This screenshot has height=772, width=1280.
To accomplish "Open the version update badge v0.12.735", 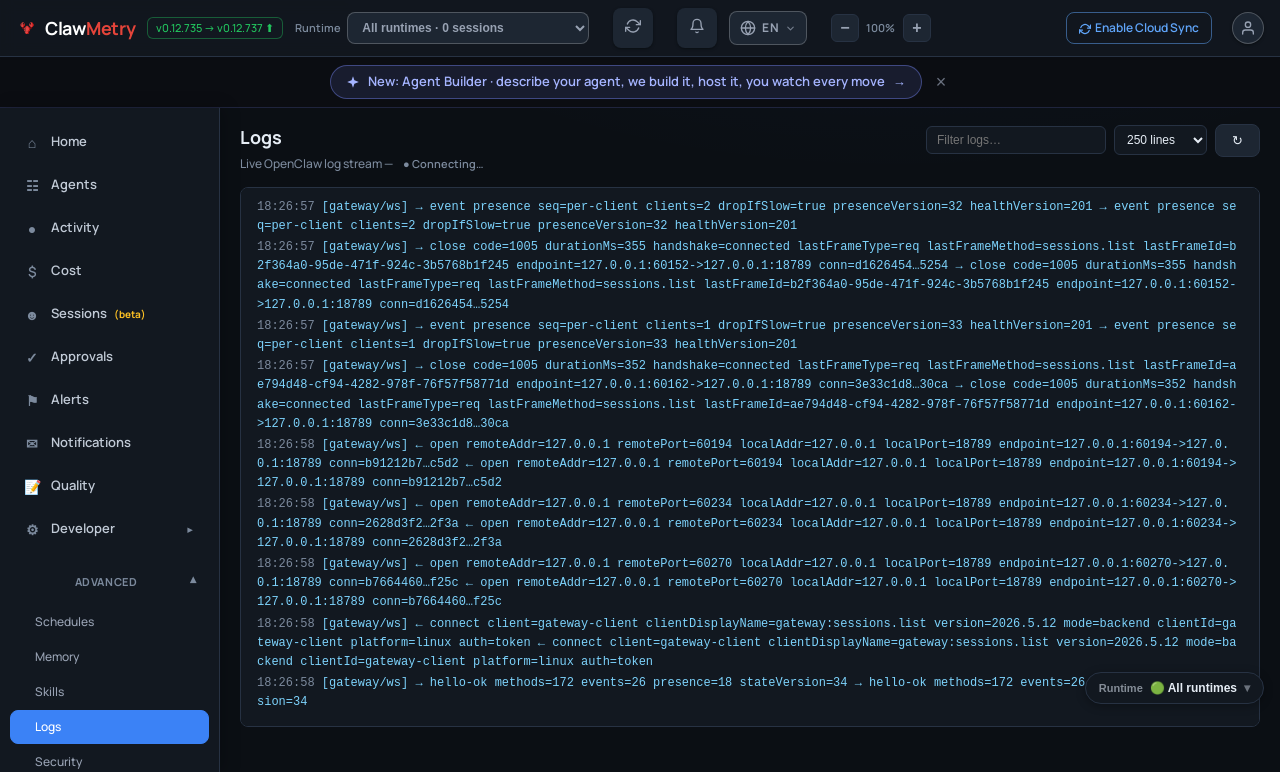I will tap(215, 28).
